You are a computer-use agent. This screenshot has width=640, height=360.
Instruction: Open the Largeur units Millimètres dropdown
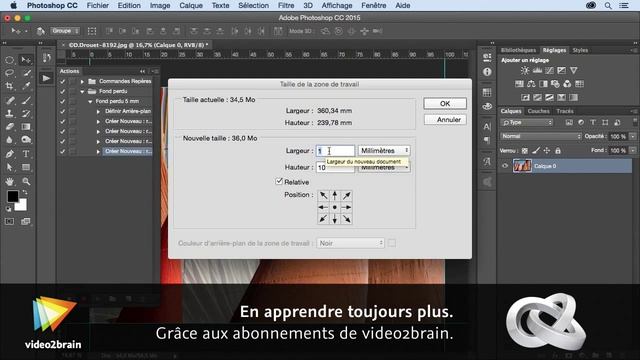(384, 151)
